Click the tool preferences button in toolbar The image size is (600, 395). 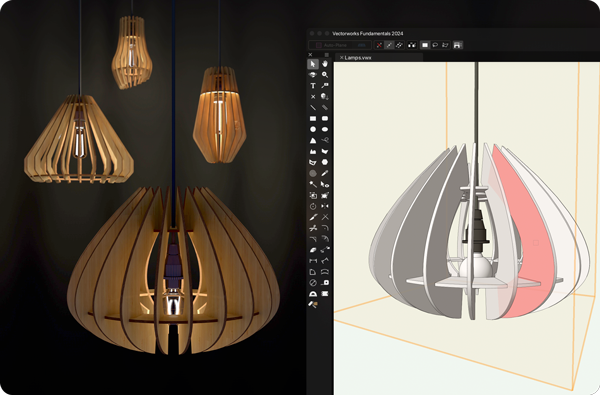coord(457,45)
